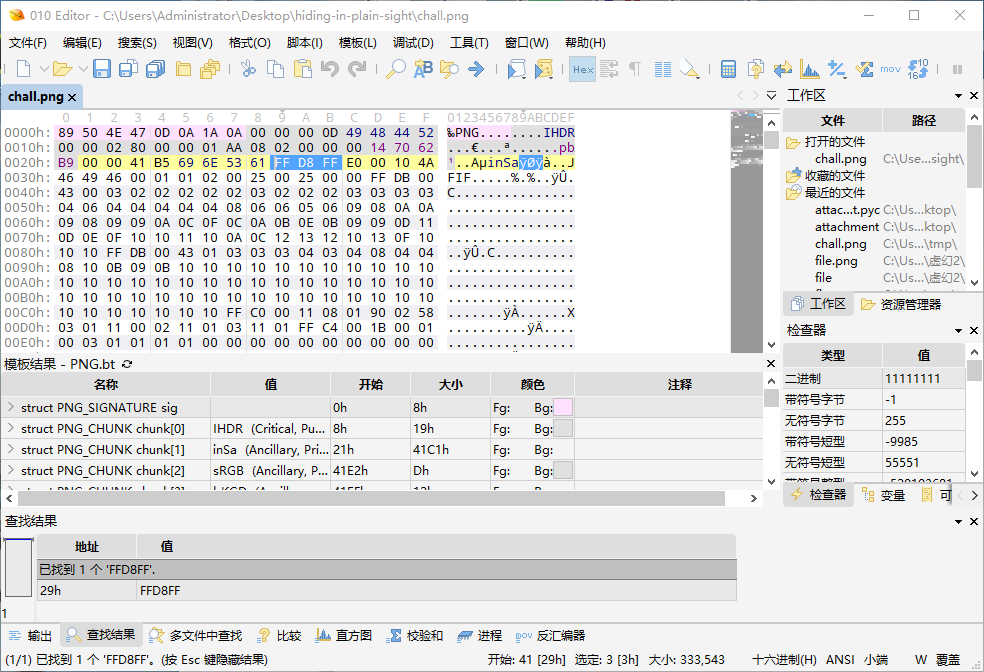
Task: Click the Save As toolbar icon
Action: point(129,69)
